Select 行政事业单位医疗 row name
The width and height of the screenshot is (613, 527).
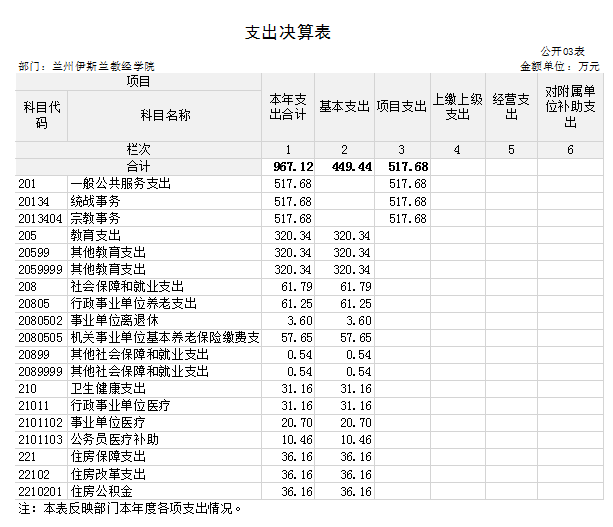(x=120, y=406)
